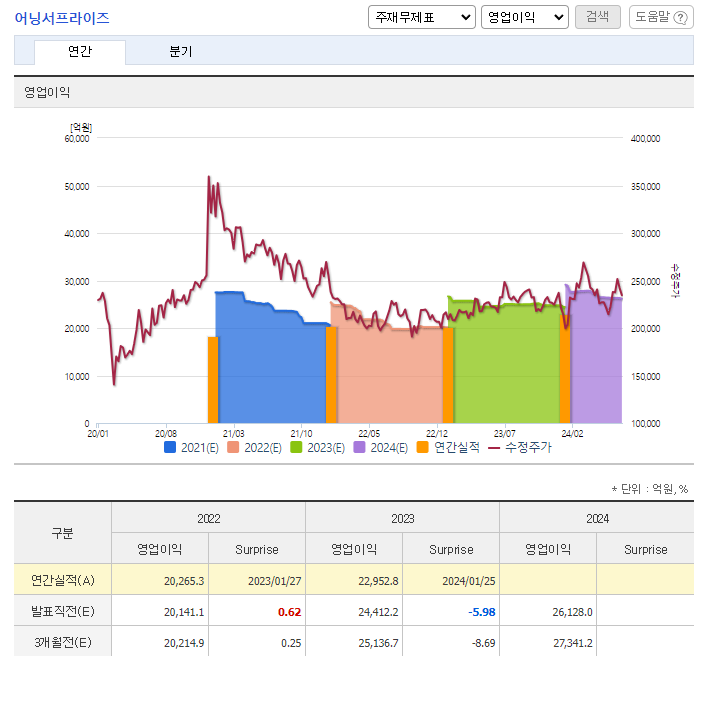Switch to the 연간 tab

(x=80, y=51)
